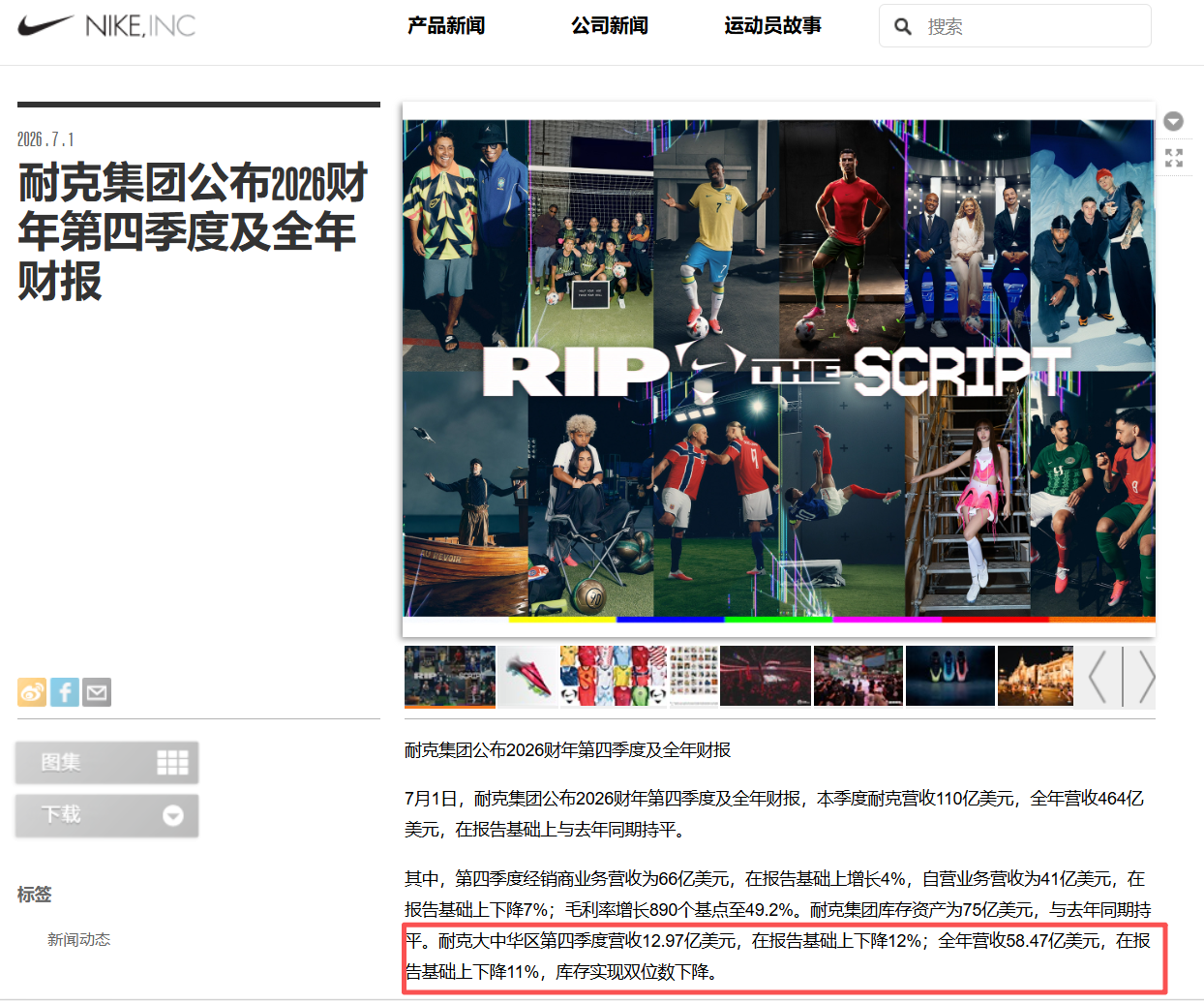Select the night building thumbnail

click(1036, 676)
